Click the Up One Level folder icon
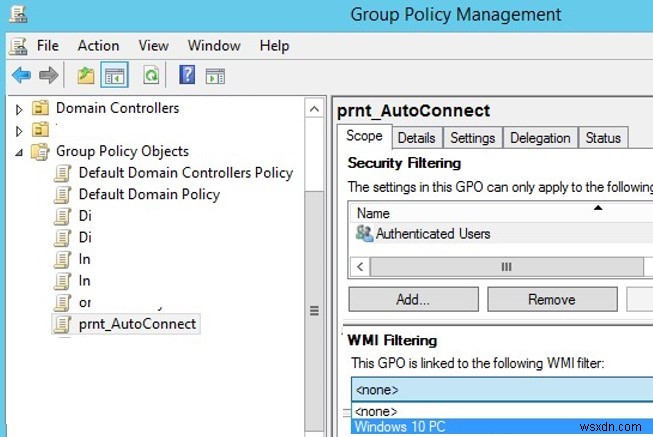Screen dimensions: 653x437 pyautogui.click(x=86, y=75)
